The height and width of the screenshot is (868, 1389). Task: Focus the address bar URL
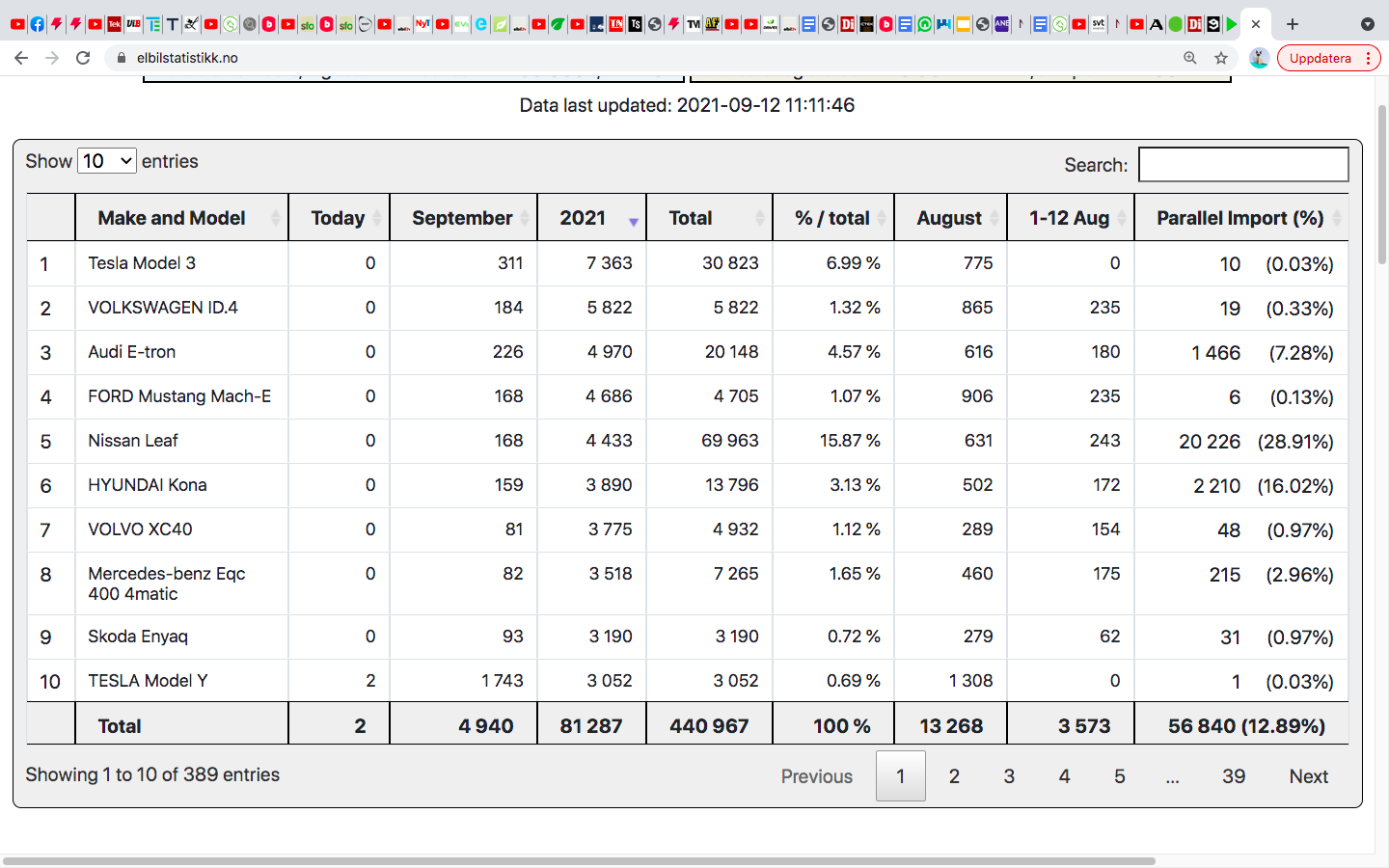click(x=187, y=58)
